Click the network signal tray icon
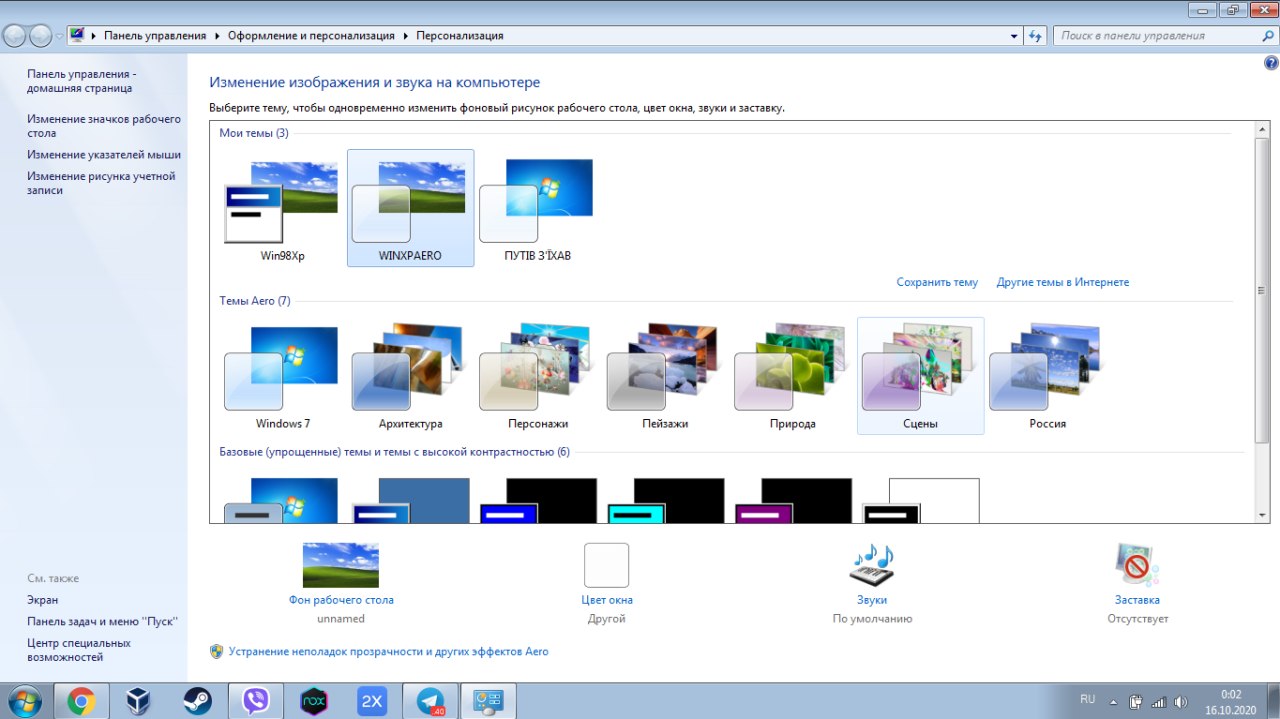 tap(1159, 701)
